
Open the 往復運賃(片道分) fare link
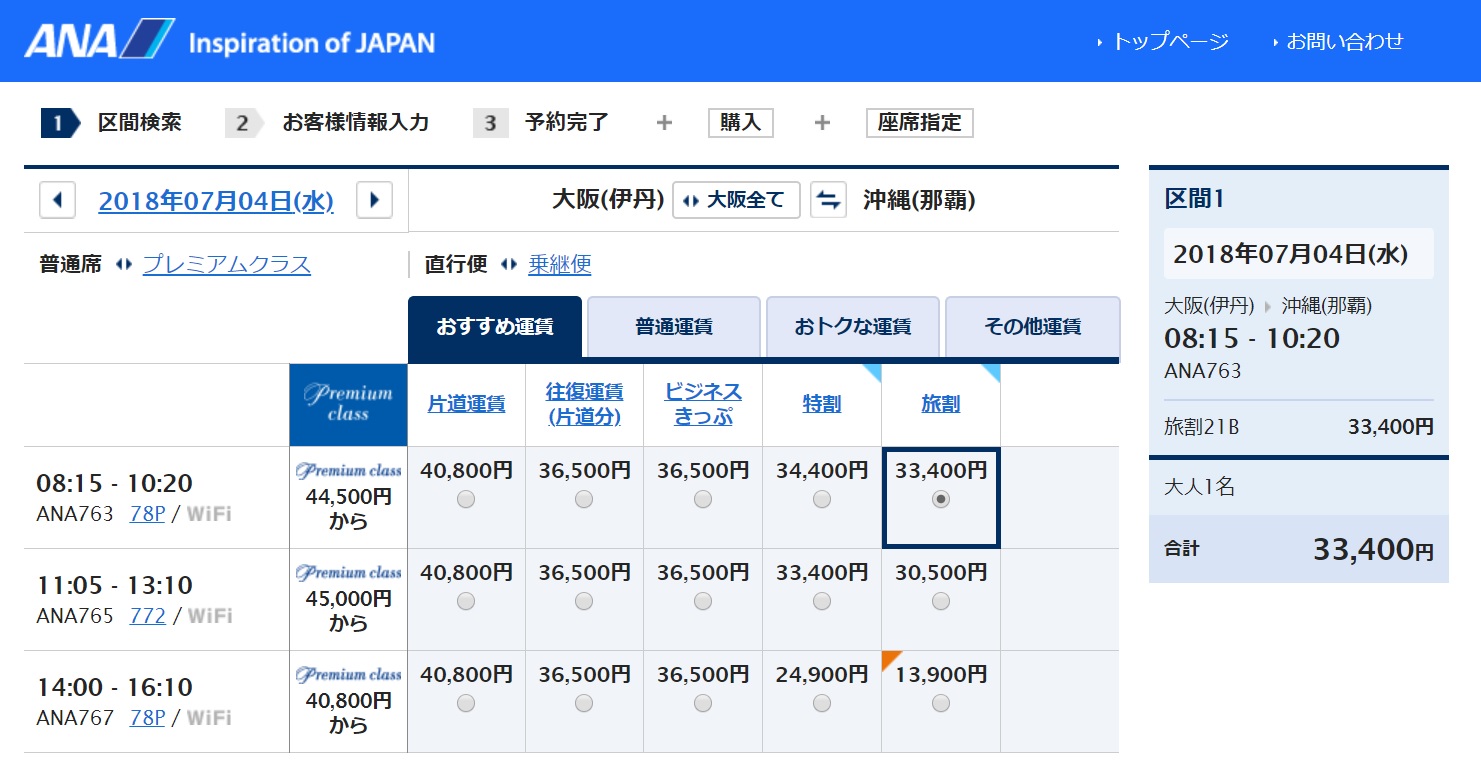tap(584, 404)
